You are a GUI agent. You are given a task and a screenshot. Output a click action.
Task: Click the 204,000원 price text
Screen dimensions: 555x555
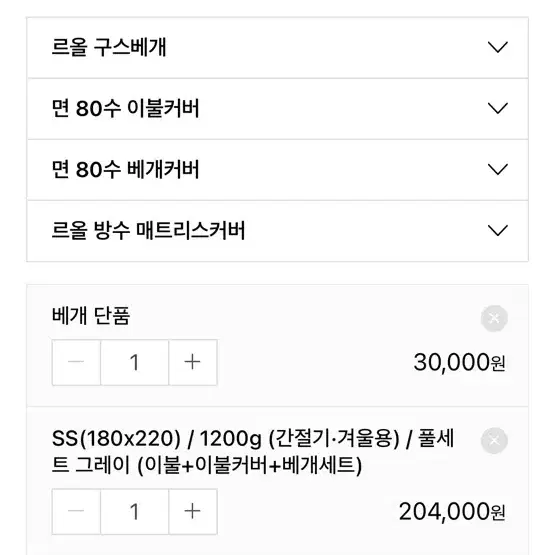click(452, 512)
